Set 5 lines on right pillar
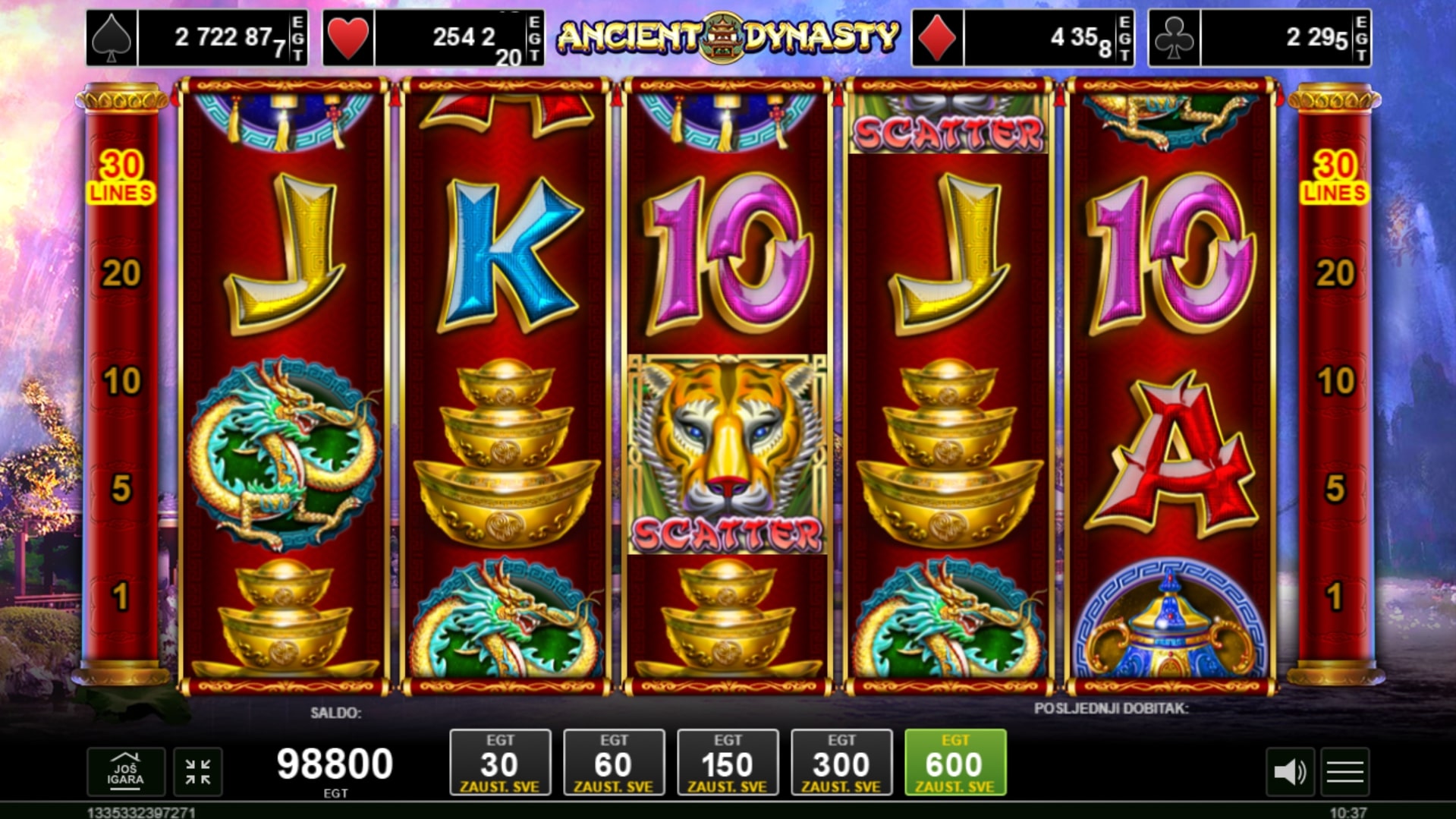This screenshot has height=819, width=1456. 1335,489
